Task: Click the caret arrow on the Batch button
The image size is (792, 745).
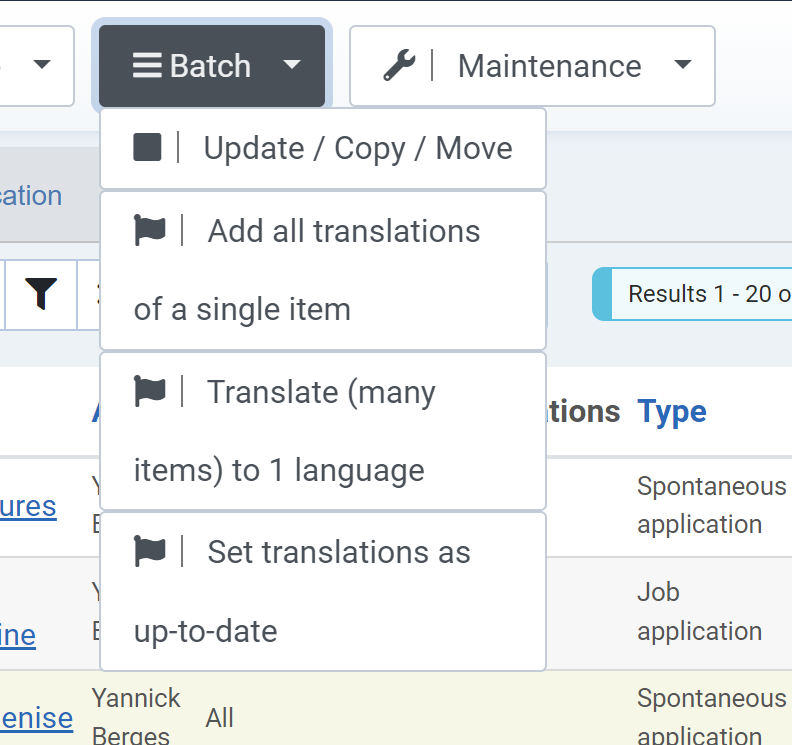Action: (x=292, y=65)
